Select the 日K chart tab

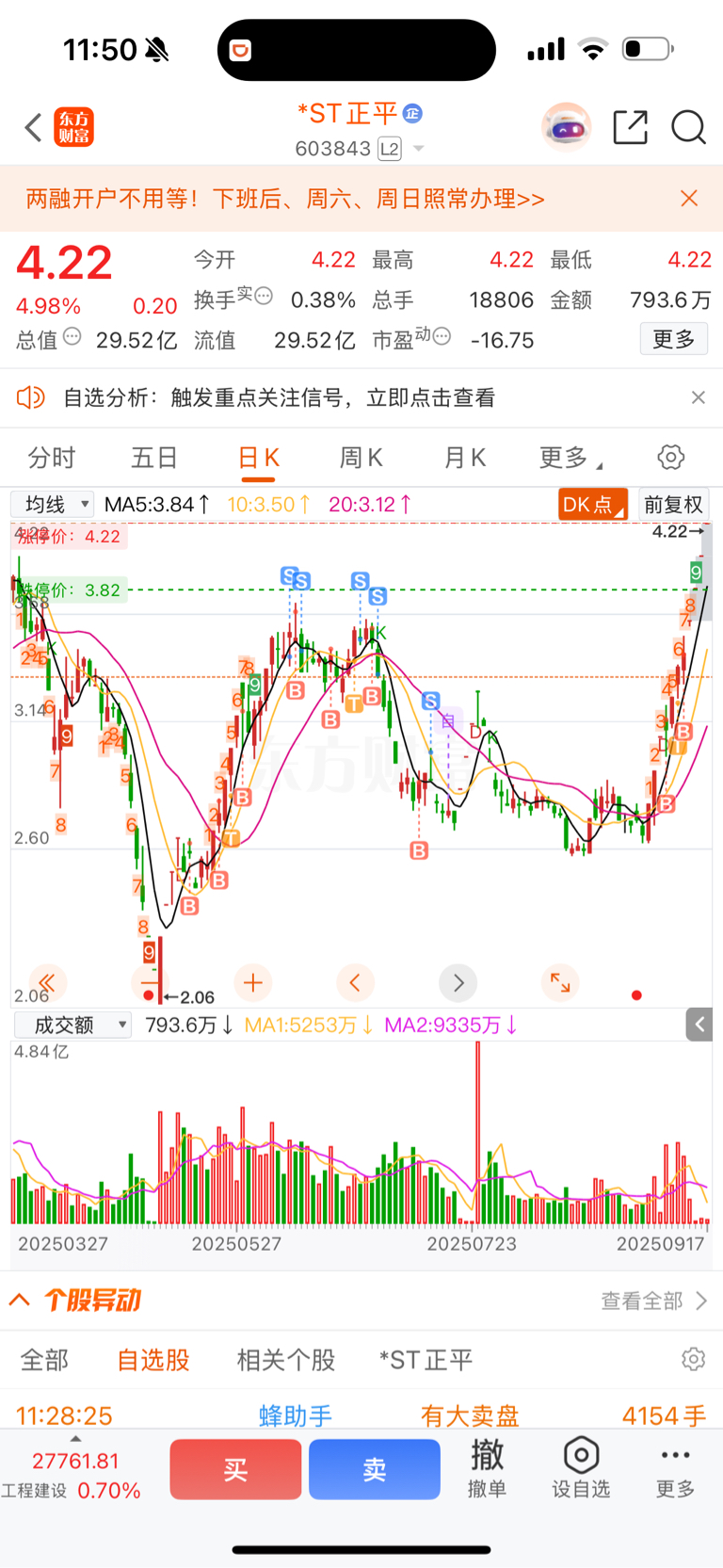259,458
